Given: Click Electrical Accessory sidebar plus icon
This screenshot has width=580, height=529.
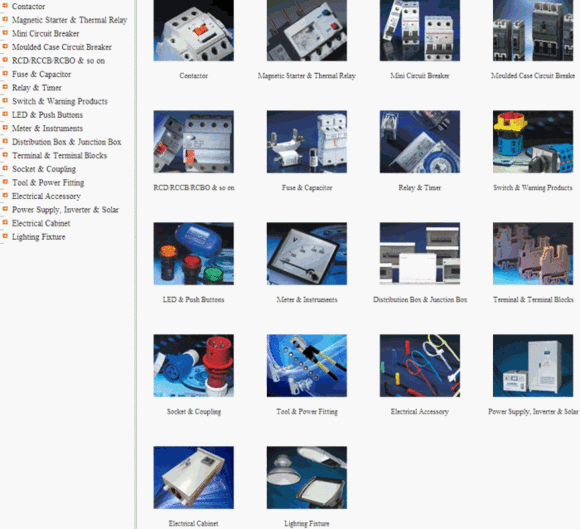Looking at the screenshot, I should point(5,195).
